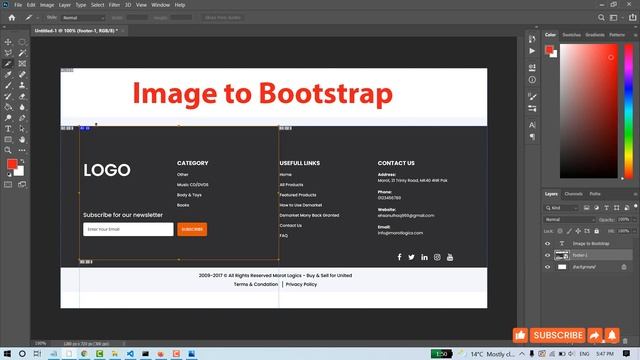The height and width of the screenshot is (360, 640).
Task: Open the File menu
Action: point(18,5)
